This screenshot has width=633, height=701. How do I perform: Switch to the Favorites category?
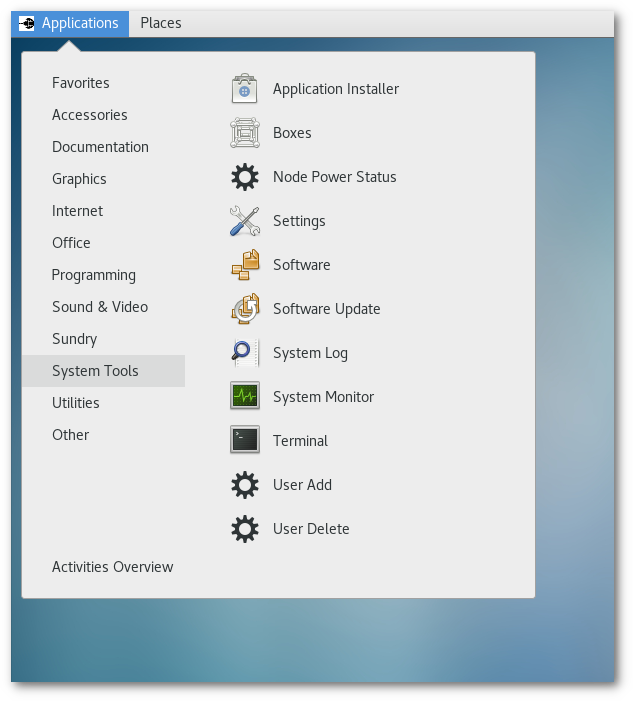[81, 83]
